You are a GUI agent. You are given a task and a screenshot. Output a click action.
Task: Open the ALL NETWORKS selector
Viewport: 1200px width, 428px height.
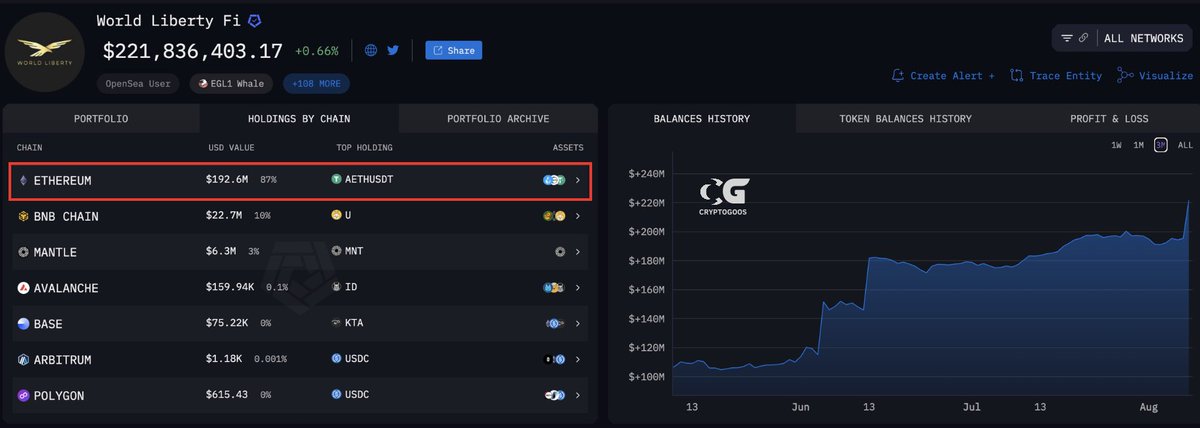(x=1143, y=38)
